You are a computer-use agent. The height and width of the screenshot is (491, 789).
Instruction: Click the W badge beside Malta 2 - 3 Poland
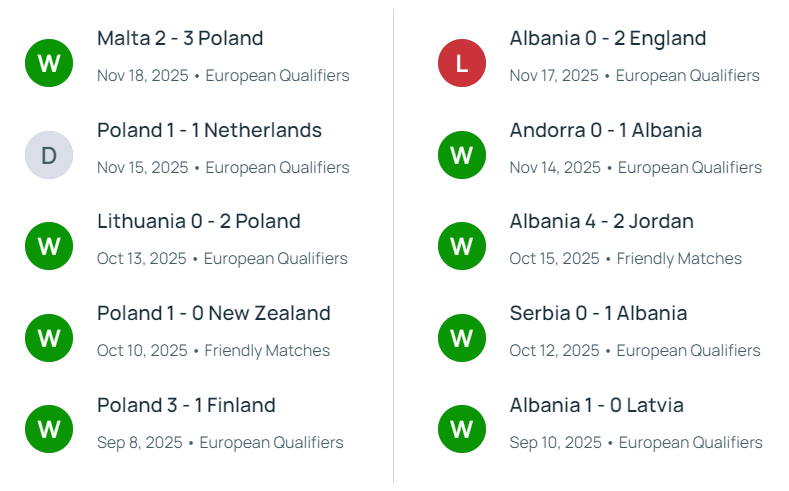click(49, 63)
